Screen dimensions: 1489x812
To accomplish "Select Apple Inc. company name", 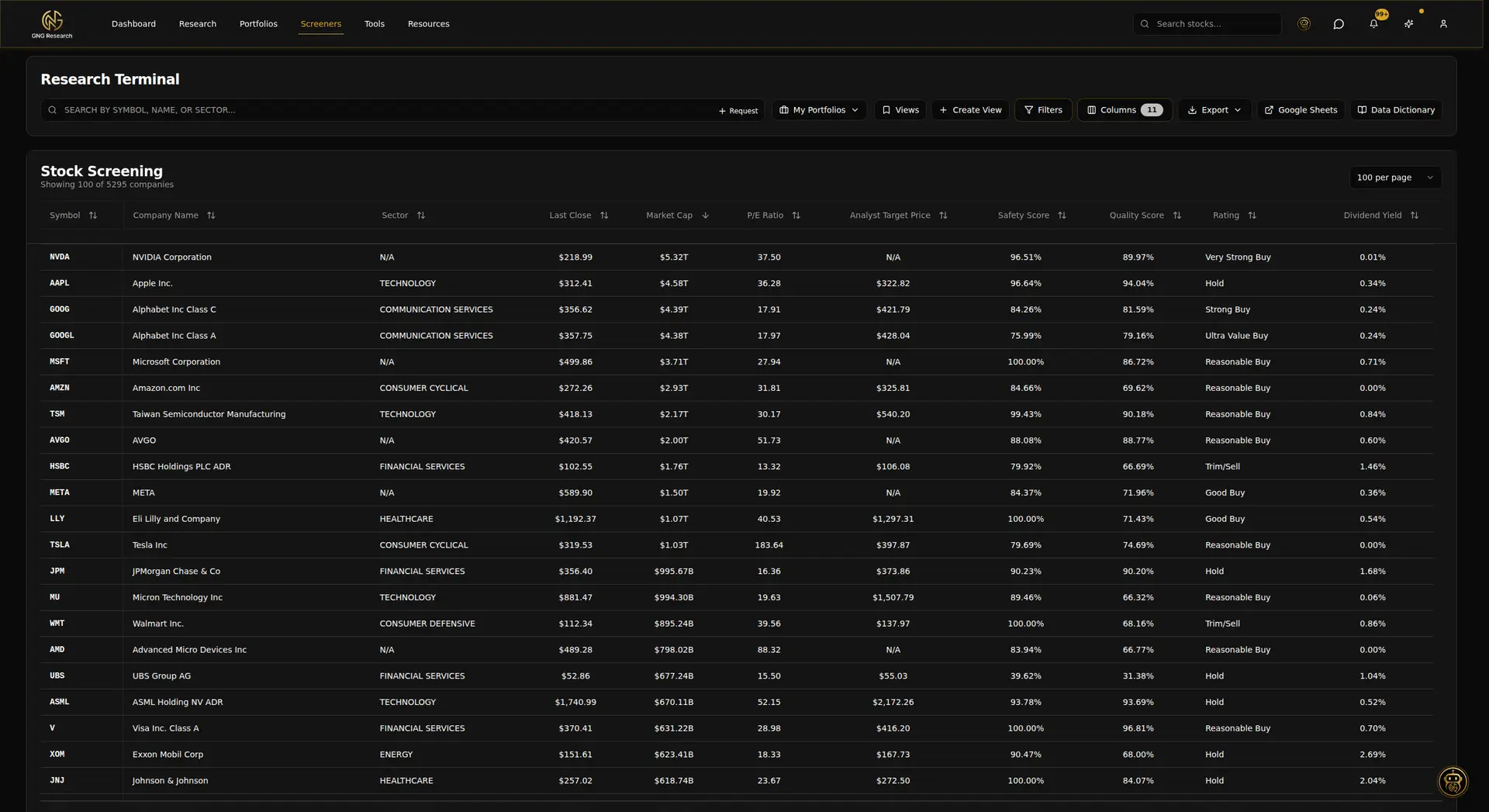I will [152, 284].
